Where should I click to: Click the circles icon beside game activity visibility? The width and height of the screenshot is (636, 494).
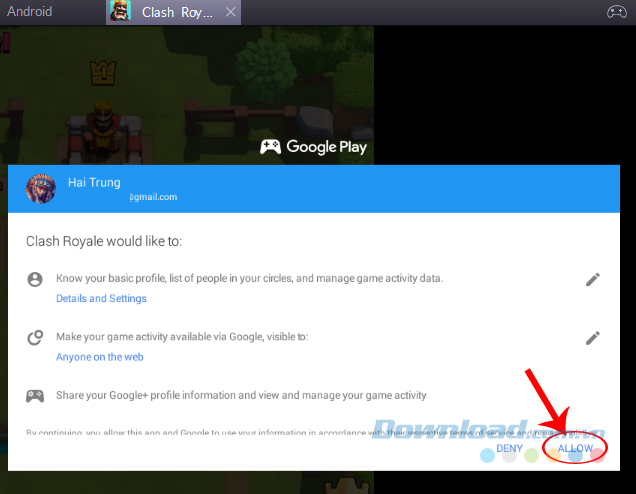tap(35, 337)
